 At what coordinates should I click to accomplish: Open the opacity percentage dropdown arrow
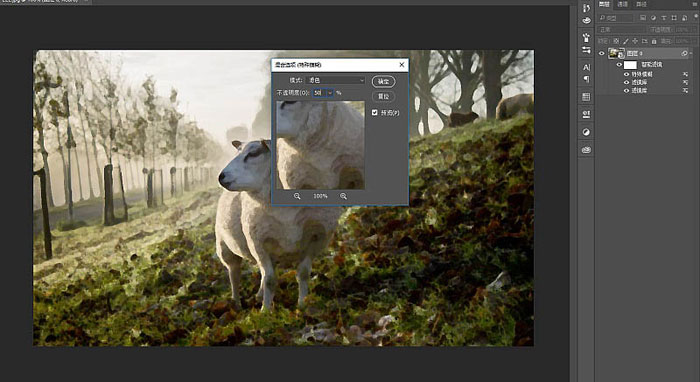(330, 93)
